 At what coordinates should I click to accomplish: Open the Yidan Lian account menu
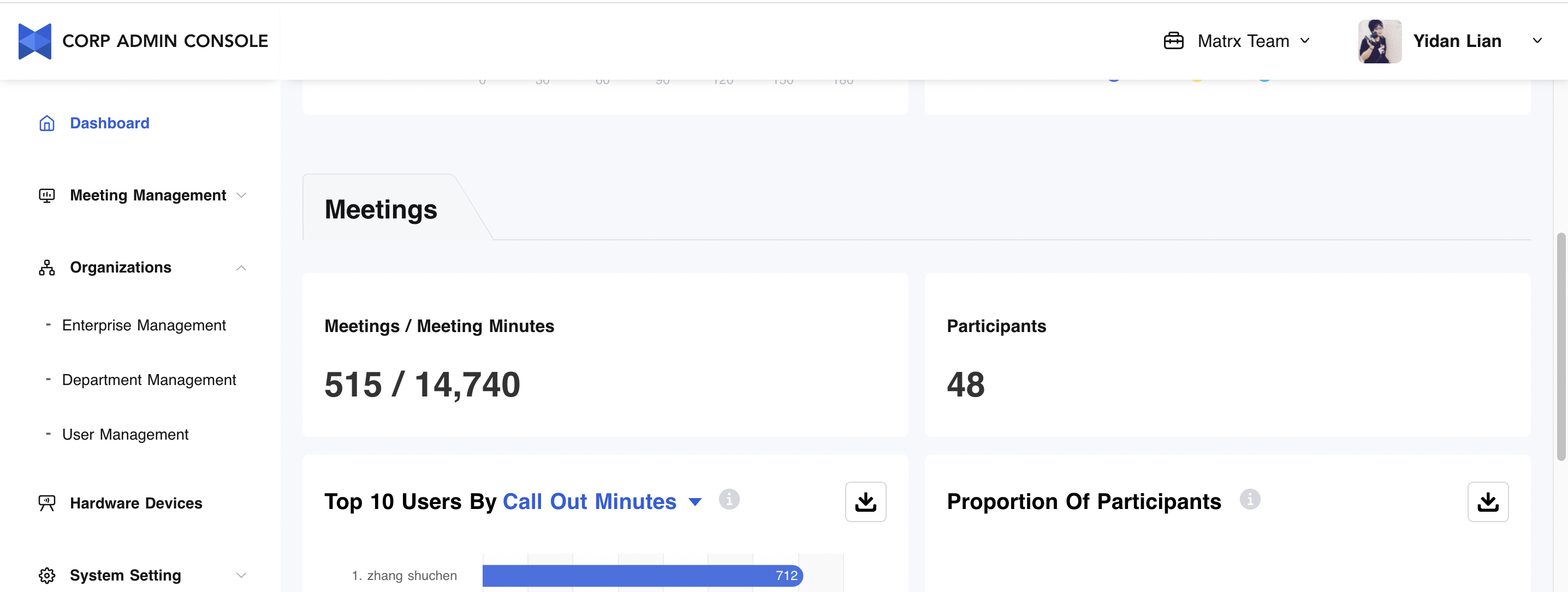(1536, 41)
